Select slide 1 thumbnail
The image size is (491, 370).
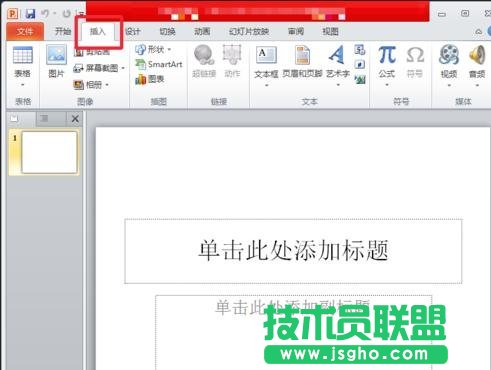pos(49,152)
